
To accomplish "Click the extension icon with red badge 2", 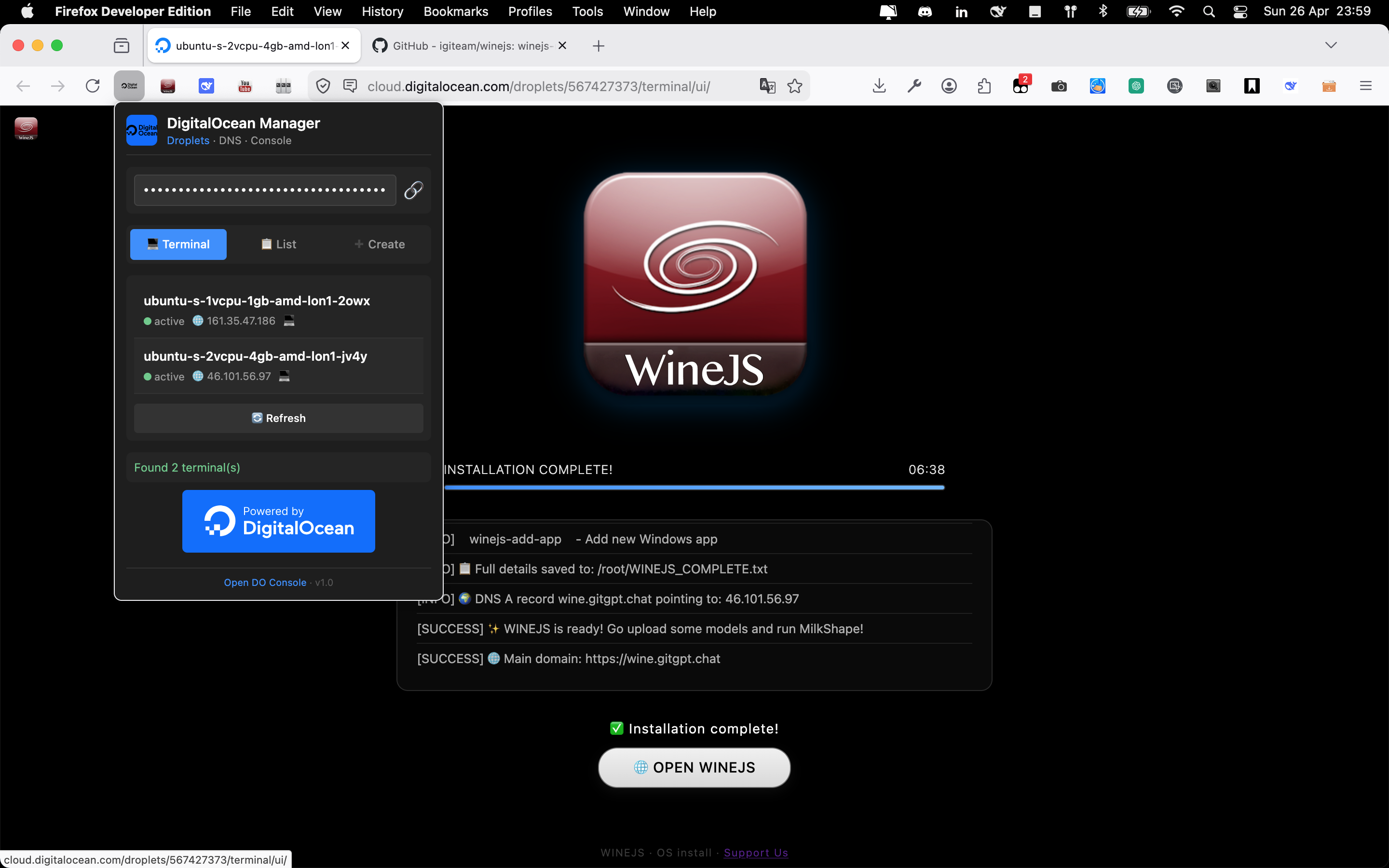I will tap(1021, 86).
